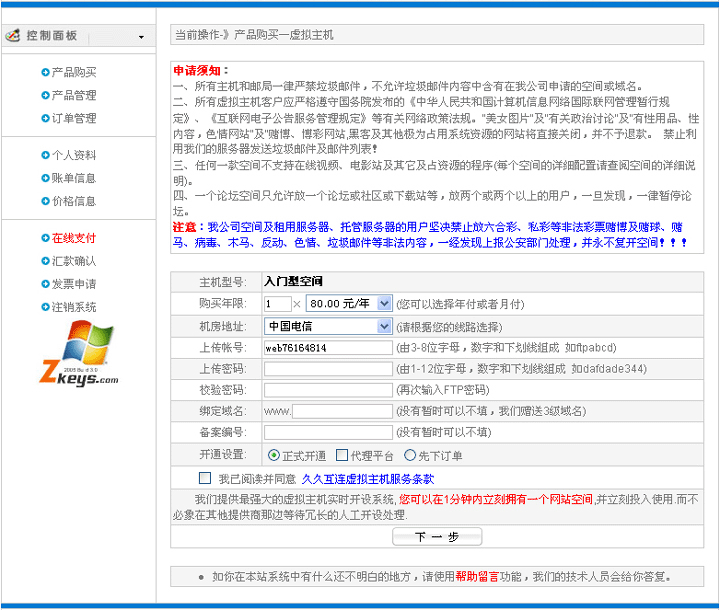
Task: Click the 控制面板 header icon
Action: click(x=13, y=36)
